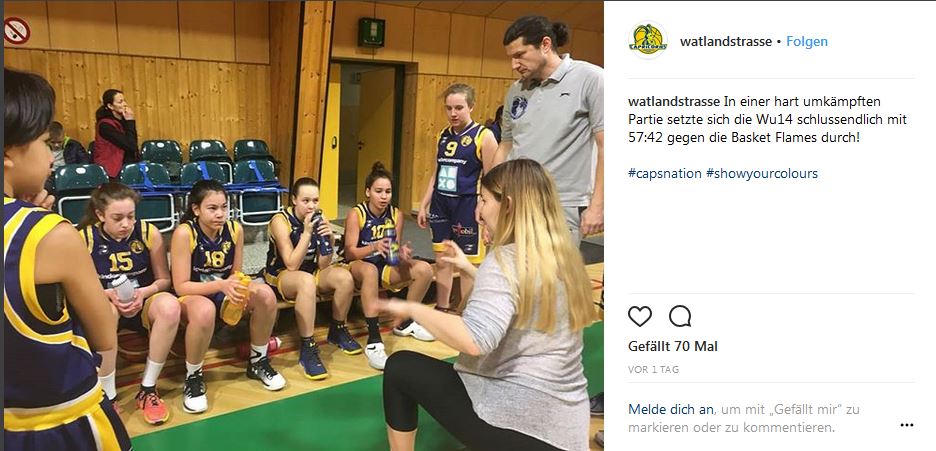Viewport: 936px width, 451px height.
Task: Click the no-smoking sign in the photo
Action: (17, 30)
